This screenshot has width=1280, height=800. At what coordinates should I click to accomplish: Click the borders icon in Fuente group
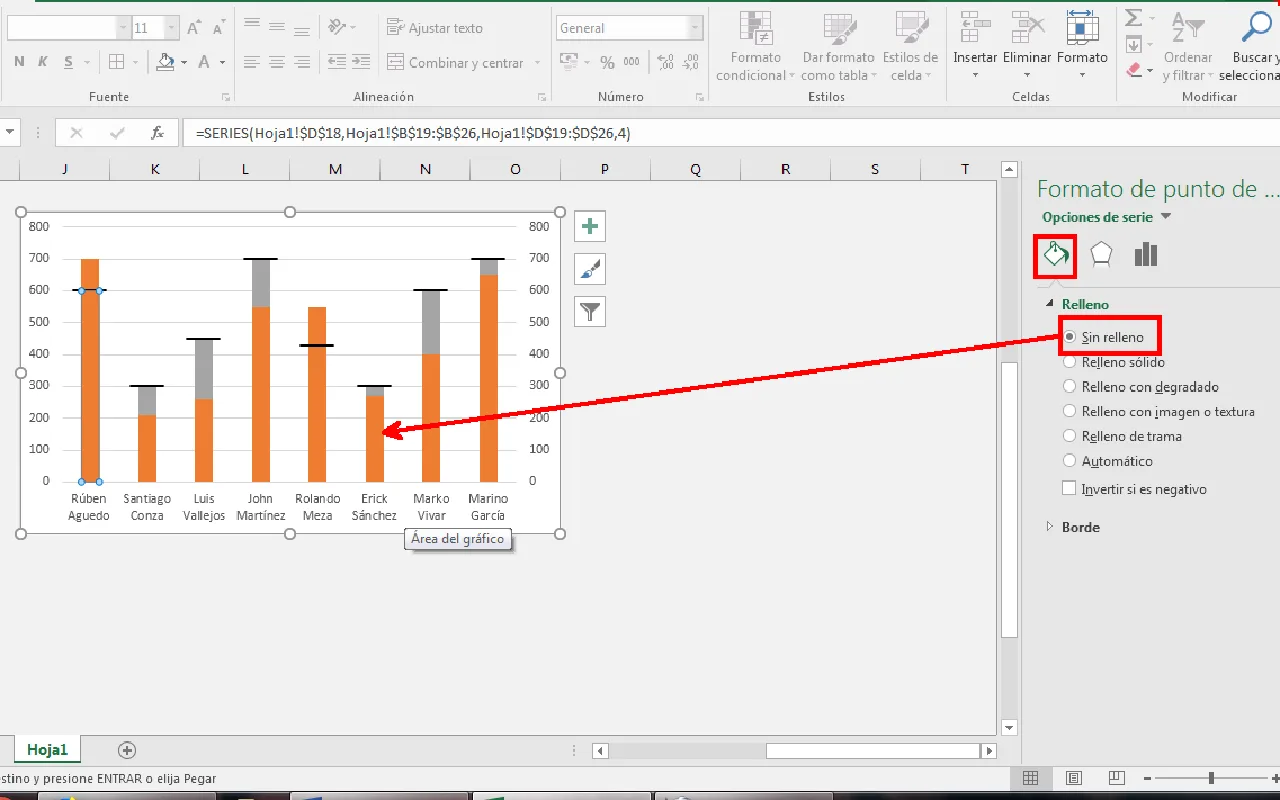117,62
